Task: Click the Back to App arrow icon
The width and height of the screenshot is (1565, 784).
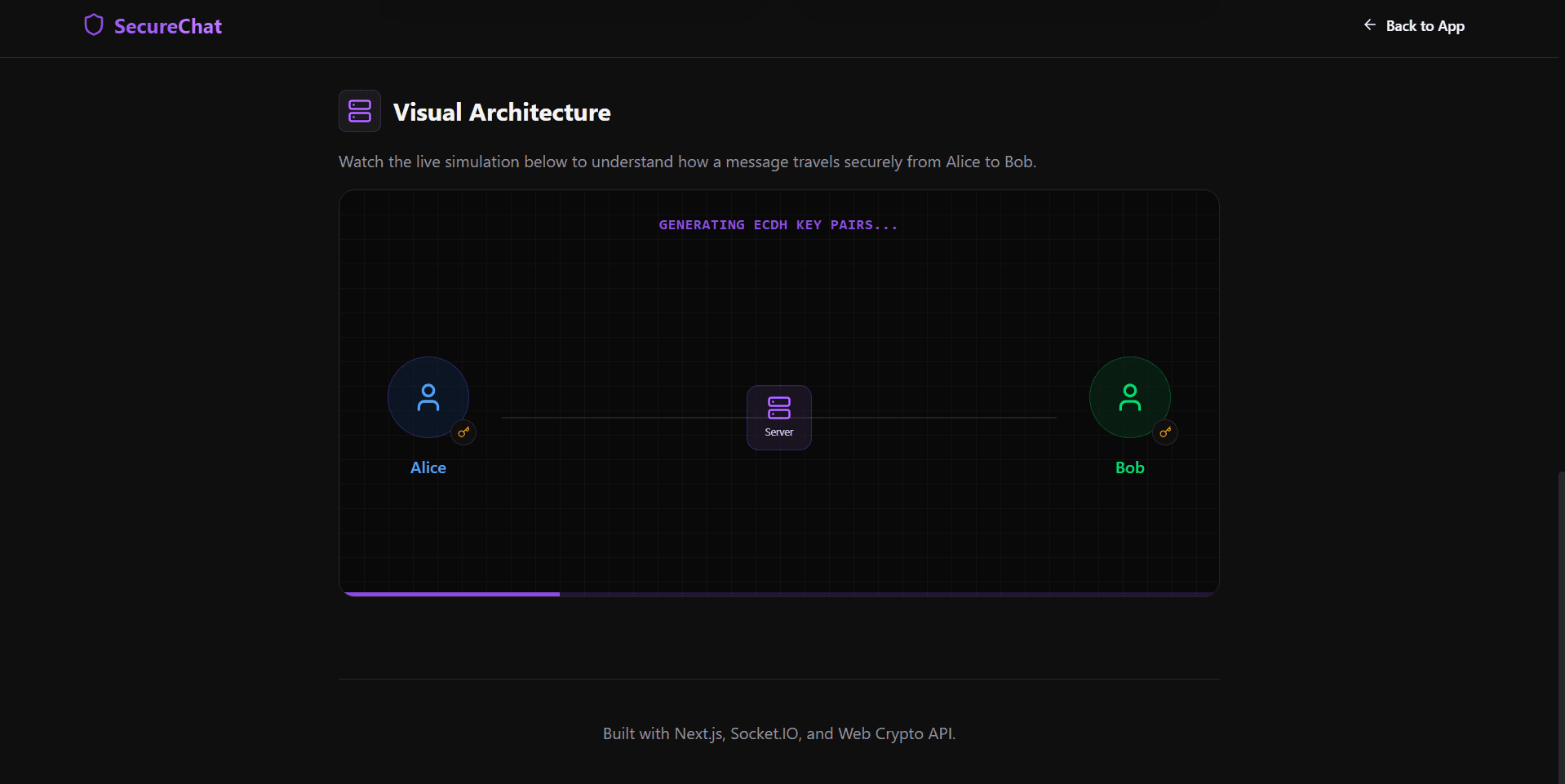Action: pyautogui.click(x=1369, y=25)
